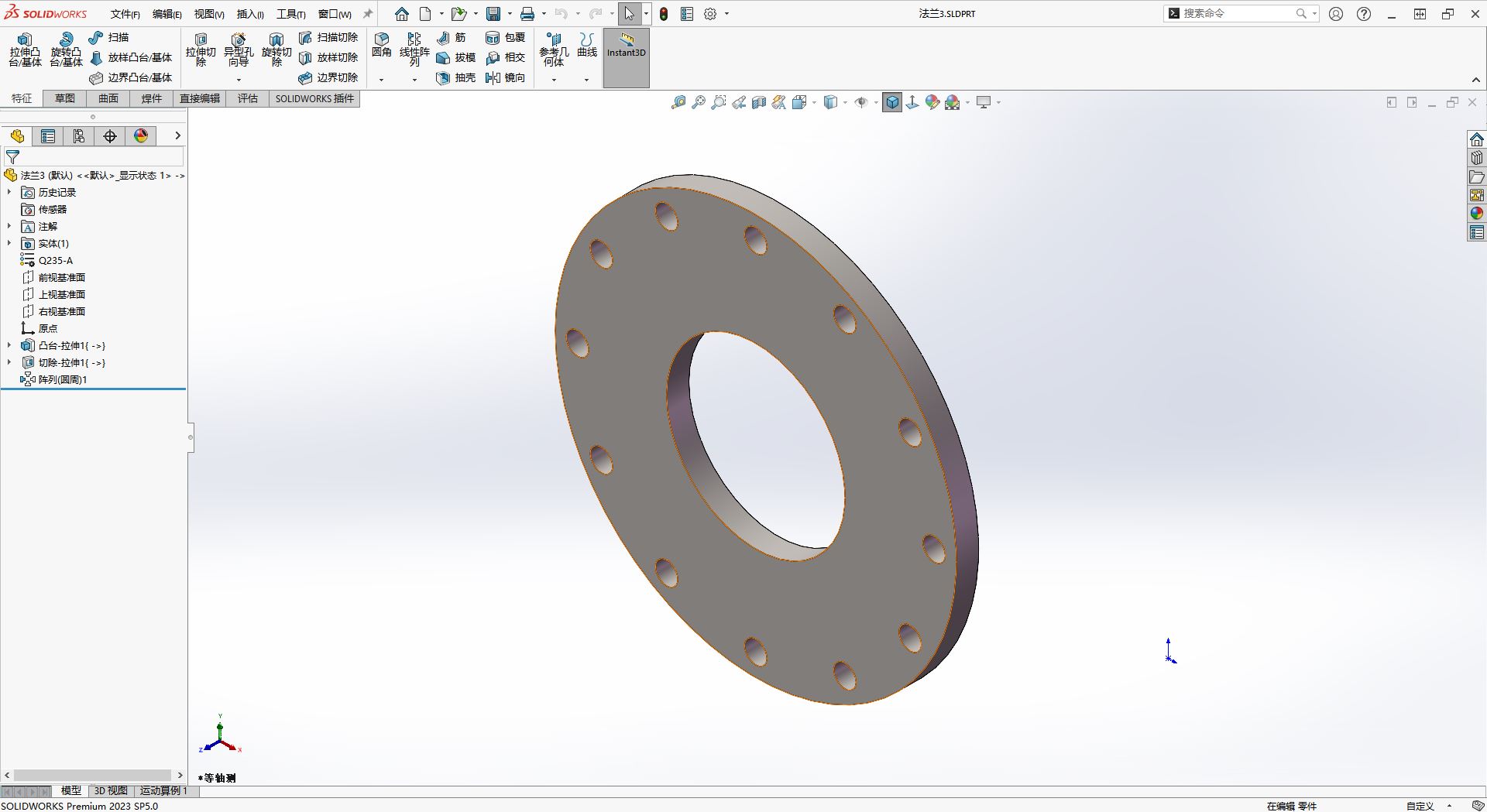
Task: Open the 线性阵列 pattern dropdown arrow
Action: click(x=414, y=80)
